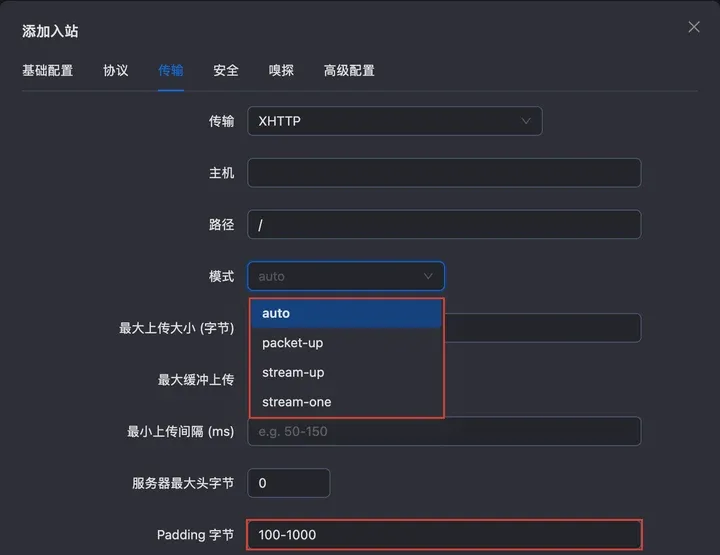The height and width of the screenshot is (555, 720).
Task: Go to the 安全 tab
Action: [226, 70]
